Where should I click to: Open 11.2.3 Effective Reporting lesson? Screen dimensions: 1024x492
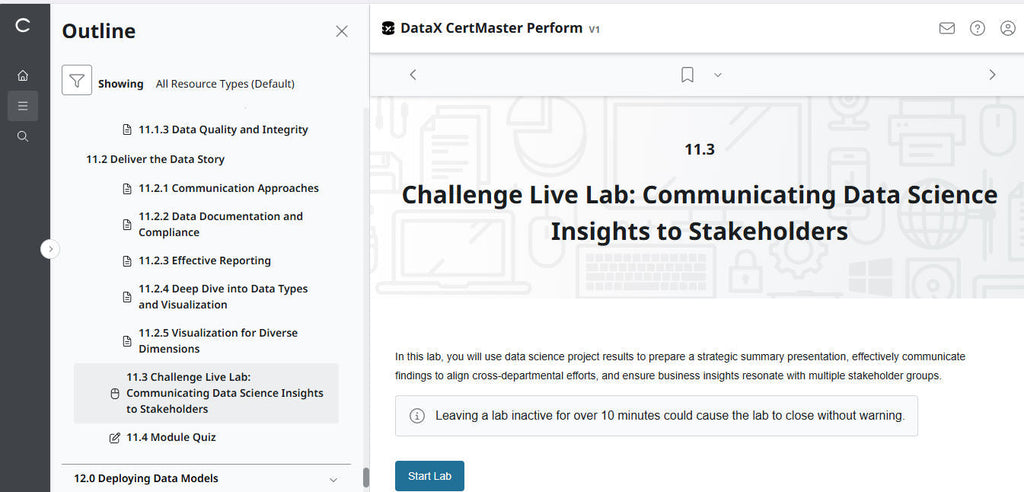pos(204,261)
